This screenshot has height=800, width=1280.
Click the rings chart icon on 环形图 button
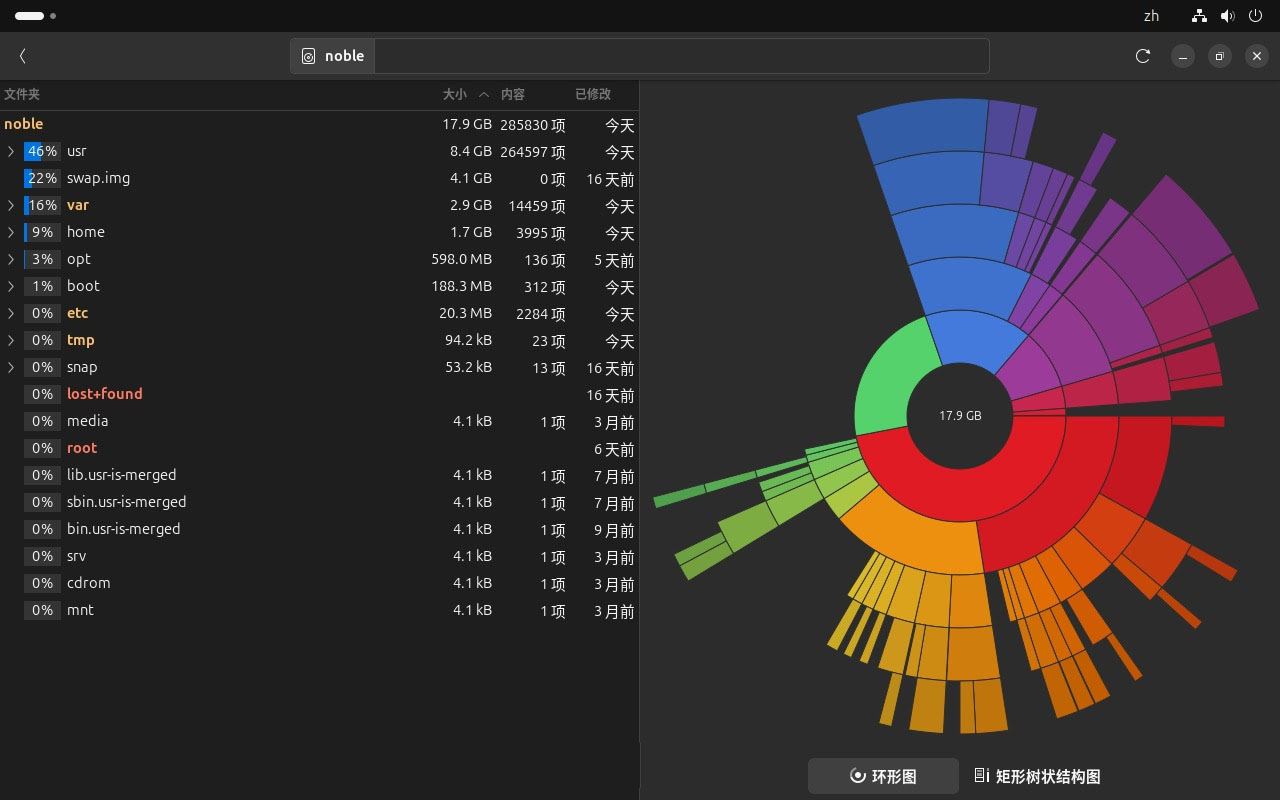coord(857,776)
